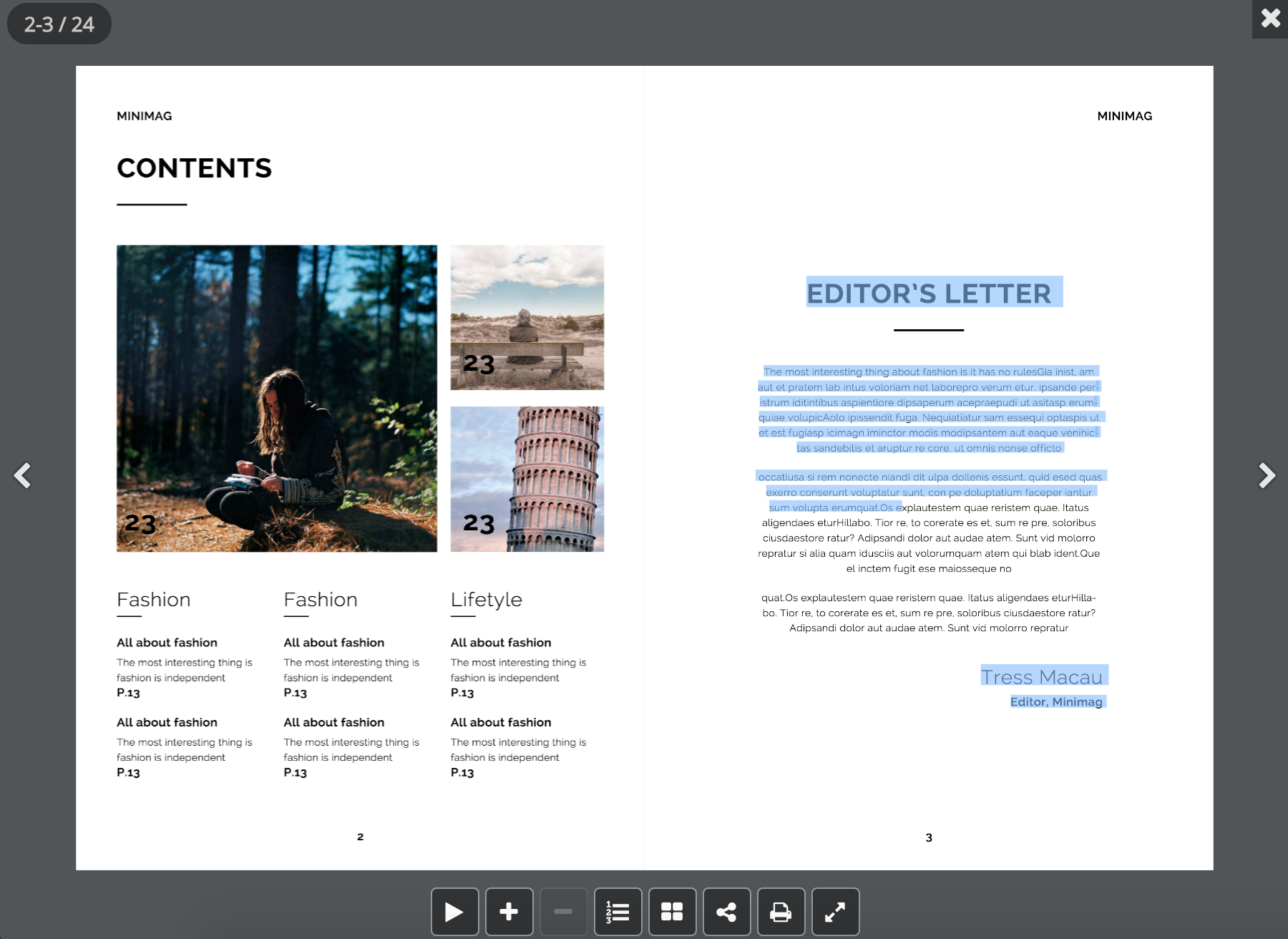This screenshot has height=939, width=1288.
Task: Click page number 3 at bottom
Action: (x=929, y=837)
